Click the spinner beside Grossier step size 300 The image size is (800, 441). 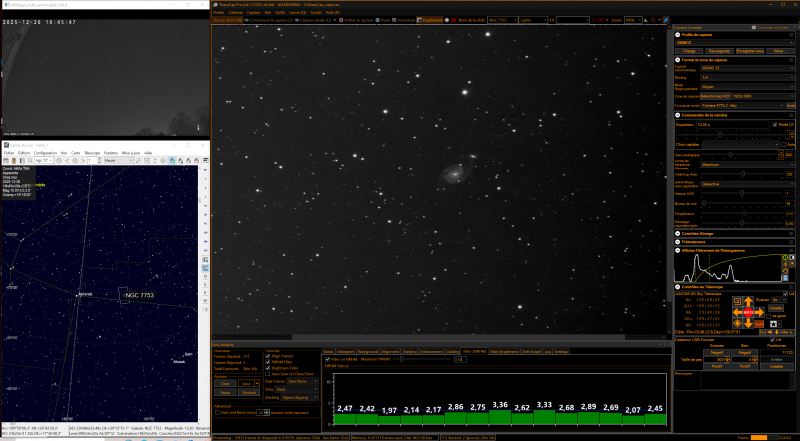(728, 359)
